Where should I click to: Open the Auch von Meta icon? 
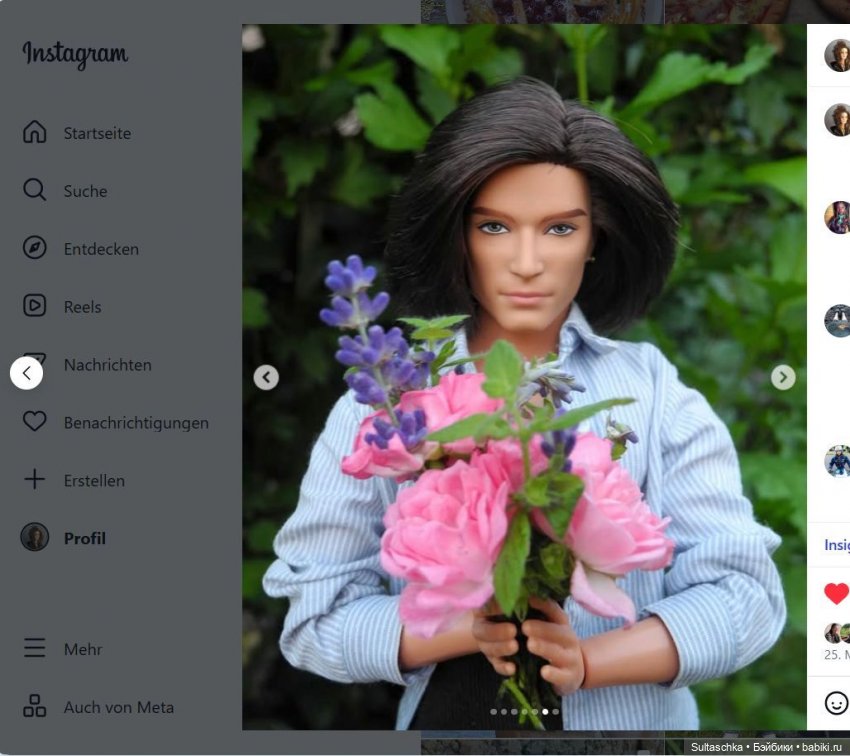tap(34, 706)
